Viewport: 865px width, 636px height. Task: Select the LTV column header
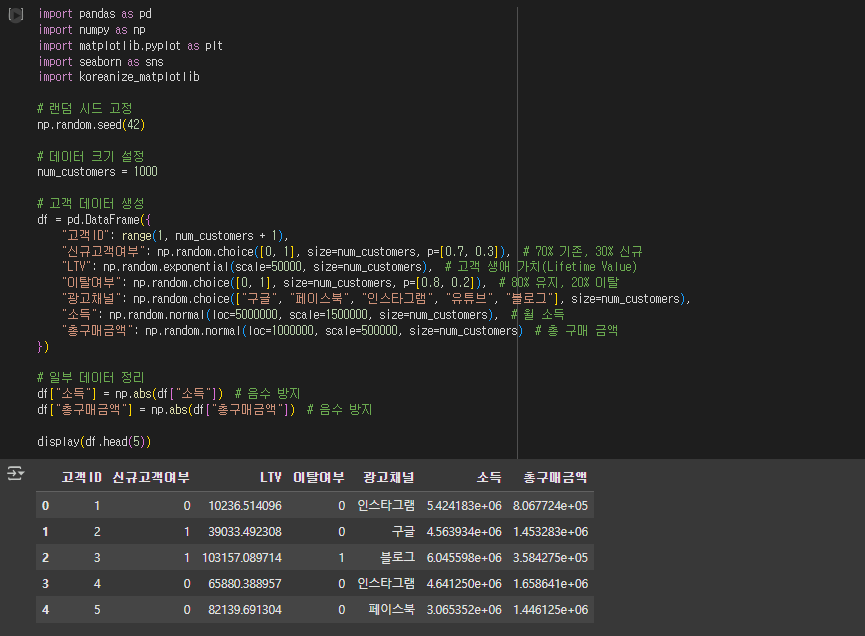pos(270,477)
